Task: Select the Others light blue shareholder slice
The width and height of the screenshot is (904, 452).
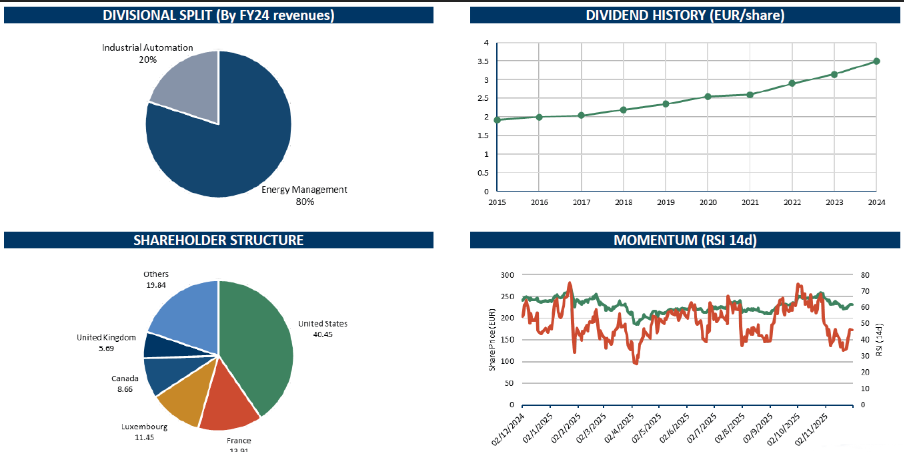Action: point(185,308)
